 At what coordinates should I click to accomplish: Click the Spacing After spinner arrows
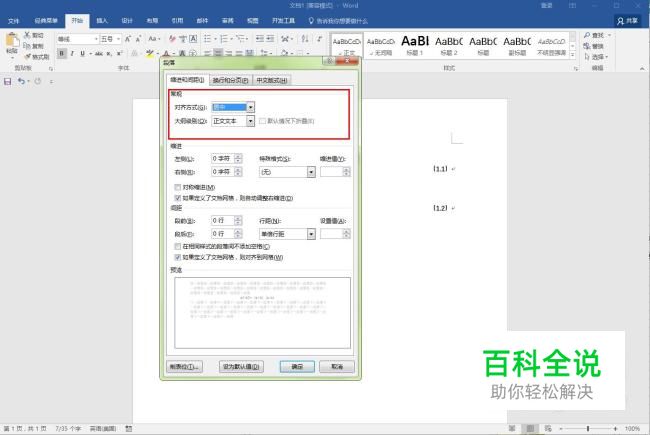238,234
